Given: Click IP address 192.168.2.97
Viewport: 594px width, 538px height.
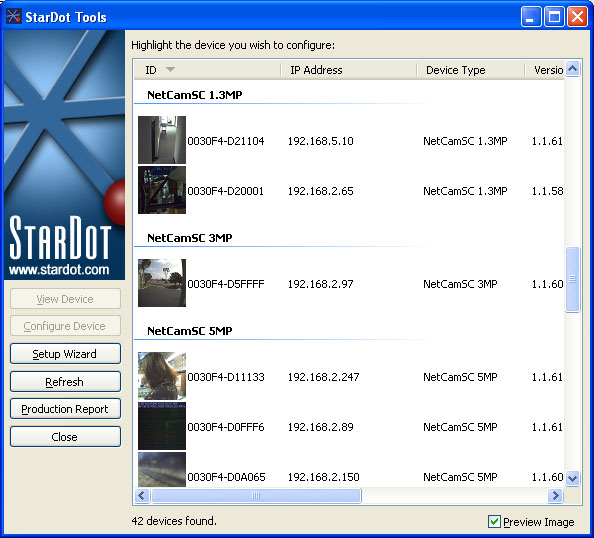Looking at the screenshot, I should [x=320, y=284].
